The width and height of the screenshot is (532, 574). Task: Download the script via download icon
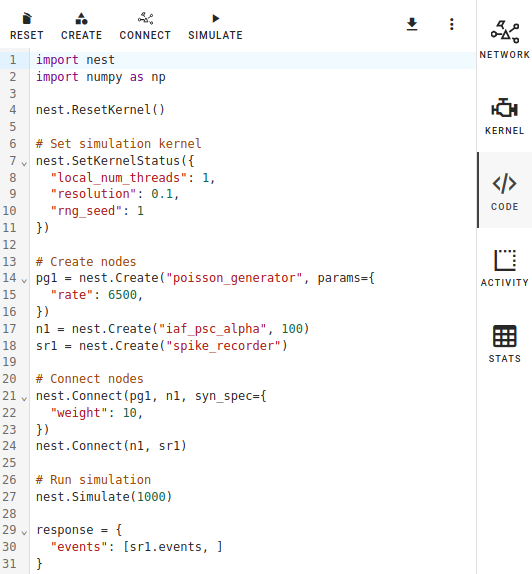pyautogui.click(x=412, y=24)
